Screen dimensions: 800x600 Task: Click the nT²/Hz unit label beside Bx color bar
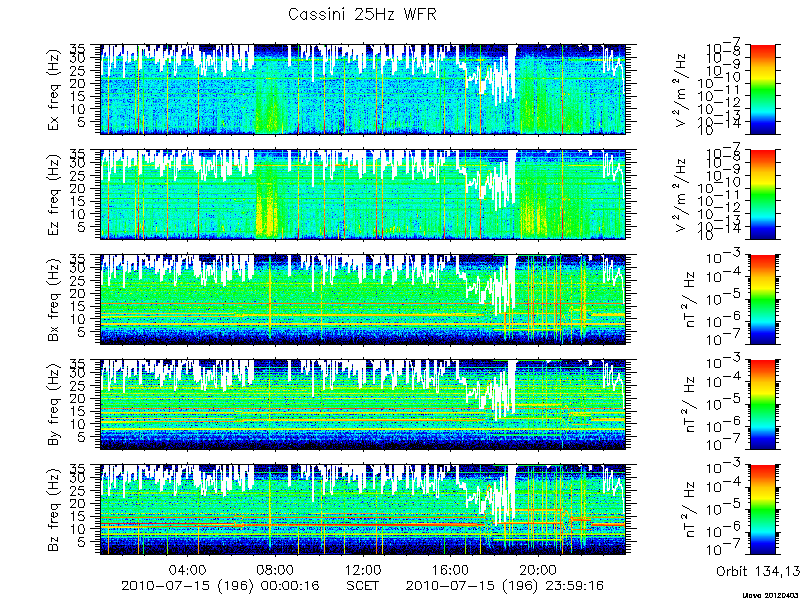(689, 300)
